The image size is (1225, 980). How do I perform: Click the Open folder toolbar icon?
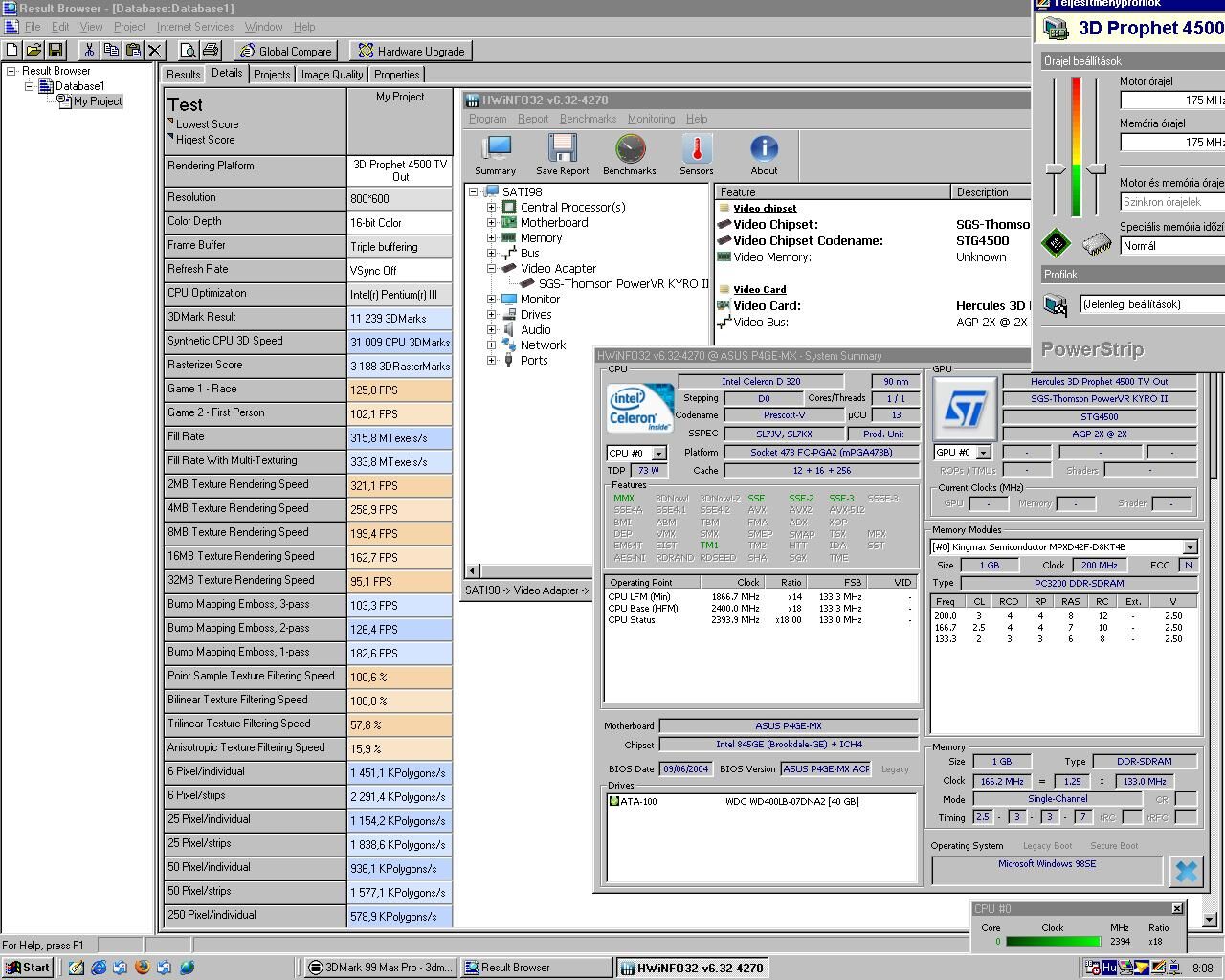pyautogui.click(x=33, y=50)
